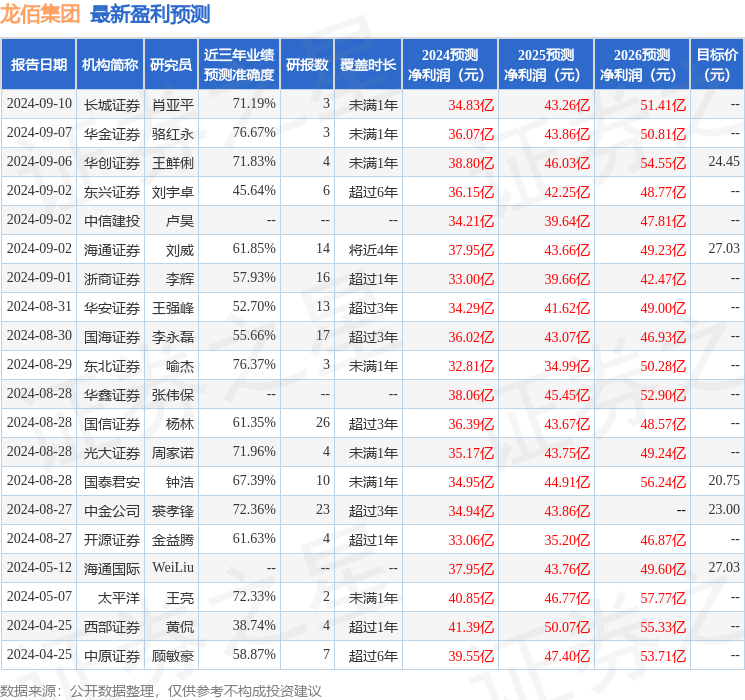Click the 研报数 column header
Viewport: 745px width, 700px height.
point(307,65)
